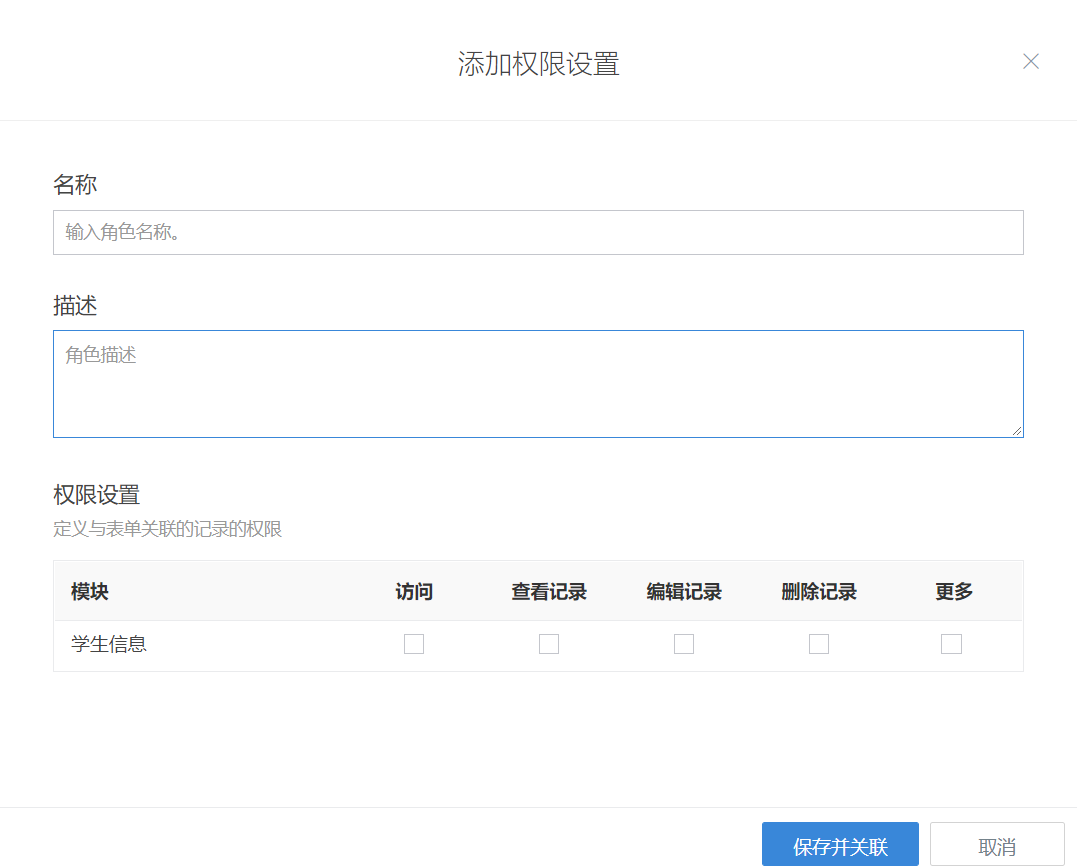Click the 权限设置 section heading
1077x868 pixels.
(x=96, y=495)
